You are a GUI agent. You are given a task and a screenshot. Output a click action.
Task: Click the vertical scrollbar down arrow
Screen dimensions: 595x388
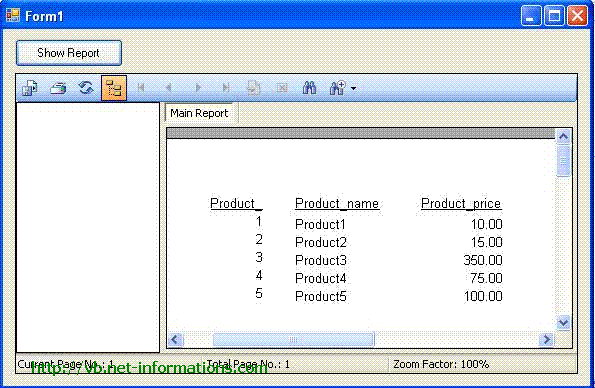point(564,323)
